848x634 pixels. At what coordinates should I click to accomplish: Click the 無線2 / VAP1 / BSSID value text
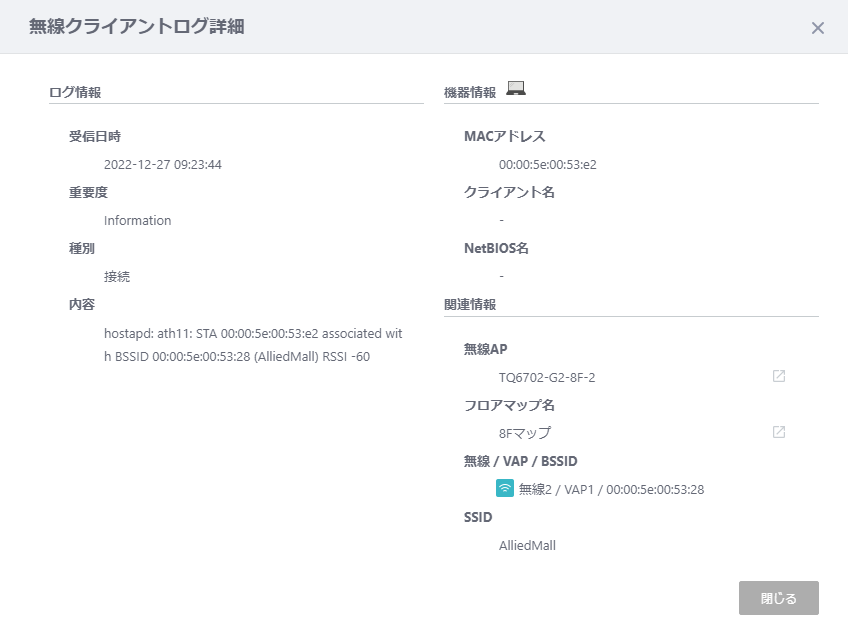(x=611, y=489)
